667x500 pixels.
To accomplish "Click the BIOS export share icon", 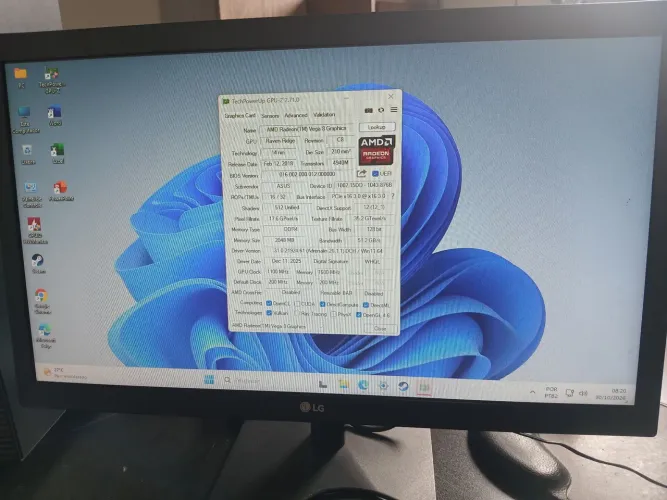I will tap(361, 173).
